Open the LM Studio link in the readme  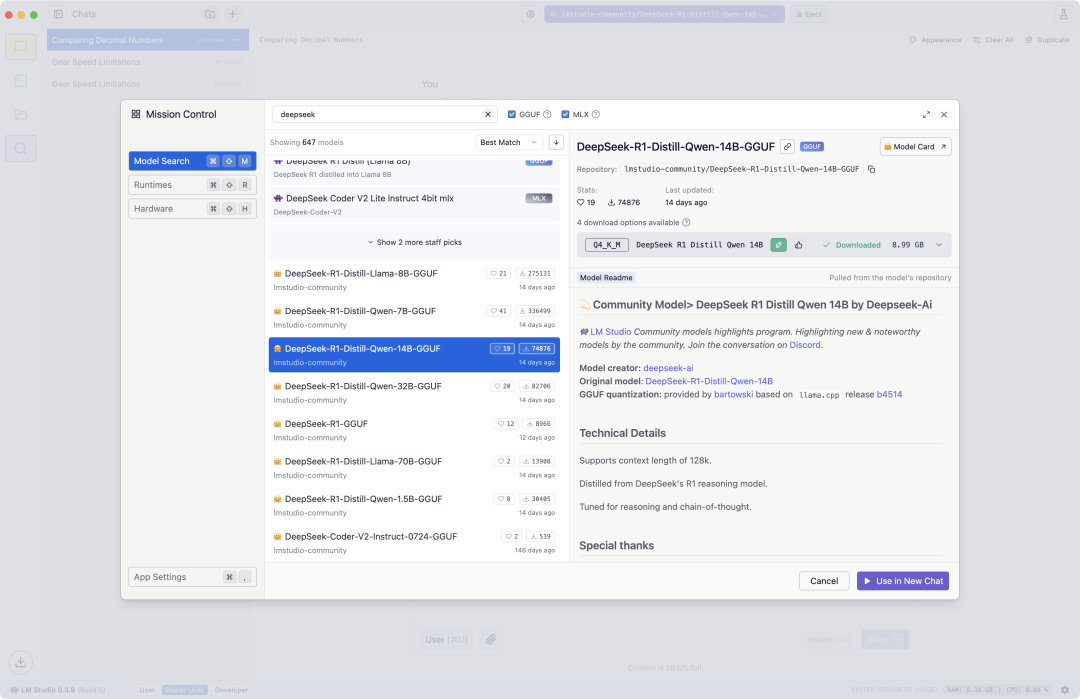coord(610,332)
